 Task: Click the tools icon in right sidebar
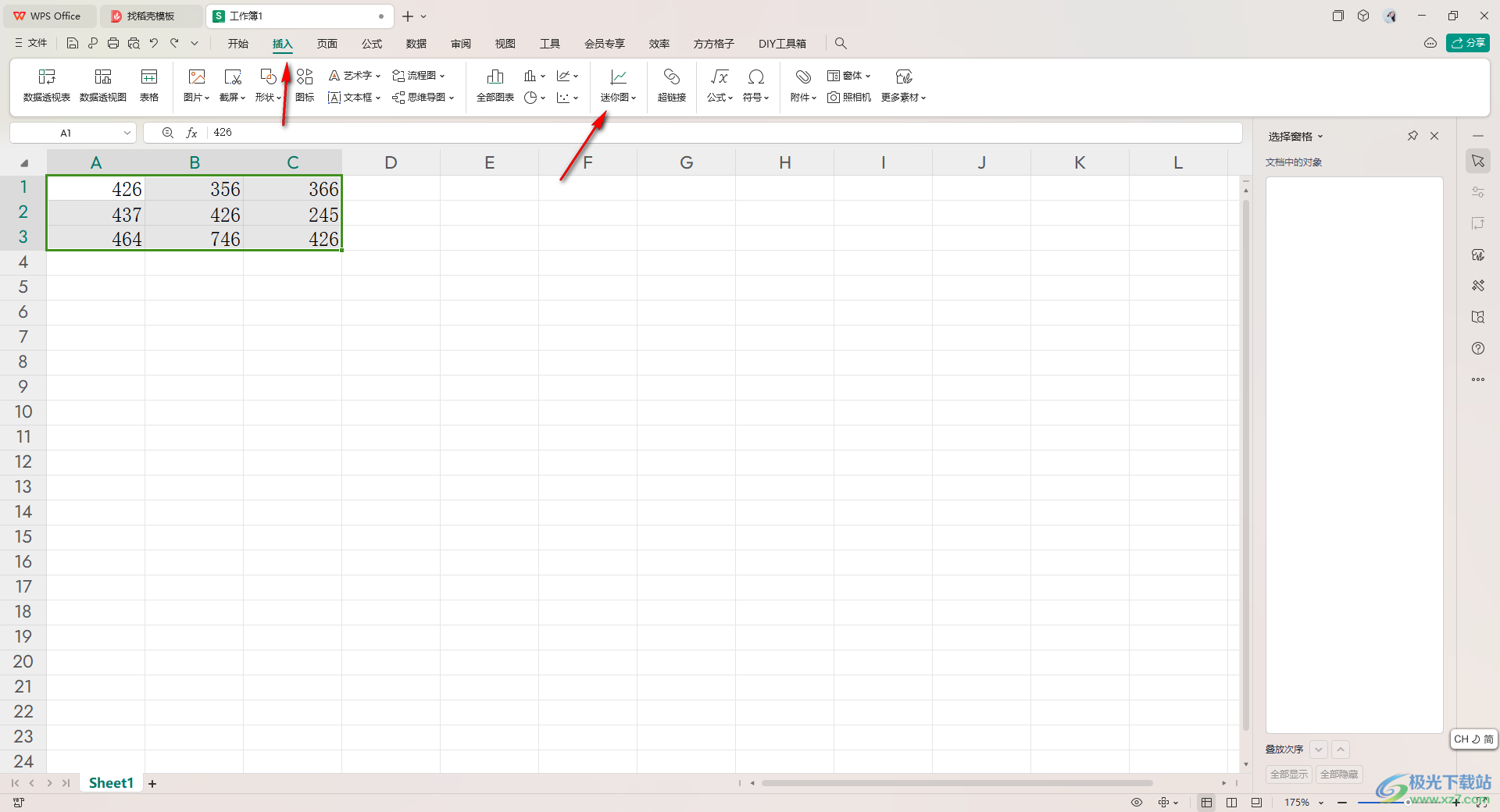(x=1478, y=286)
